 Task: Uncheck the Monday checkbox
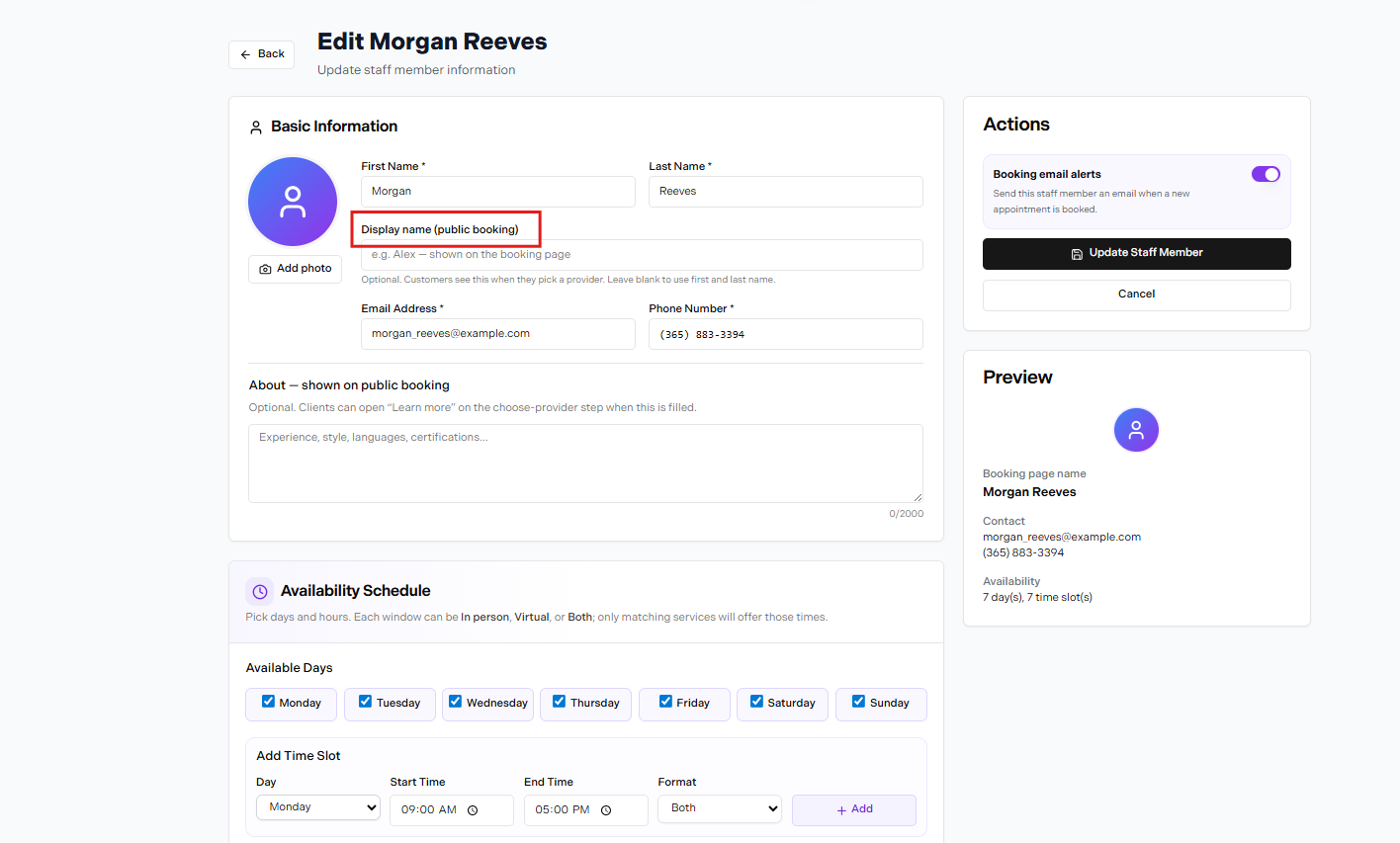tap(268, 702)
